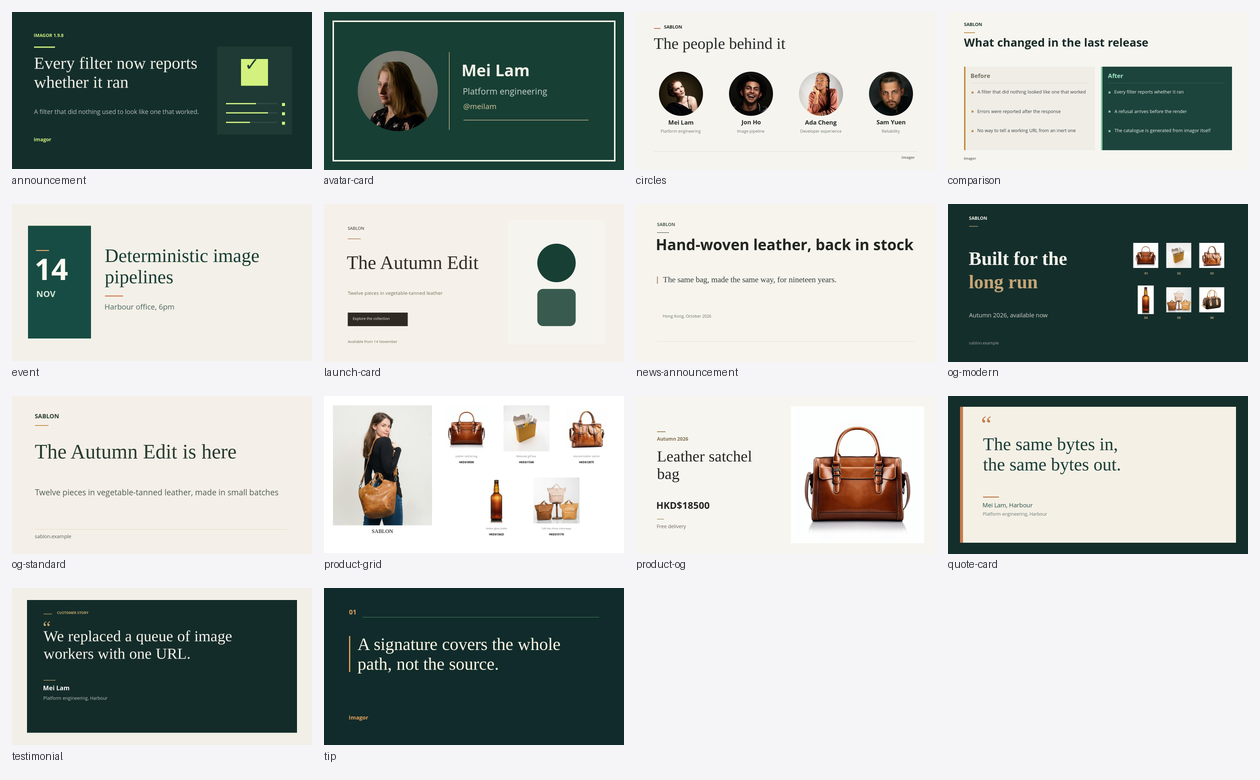Click the 'comparison' caption label
The height and width of the screenshot is (780, 1260).
974,181
